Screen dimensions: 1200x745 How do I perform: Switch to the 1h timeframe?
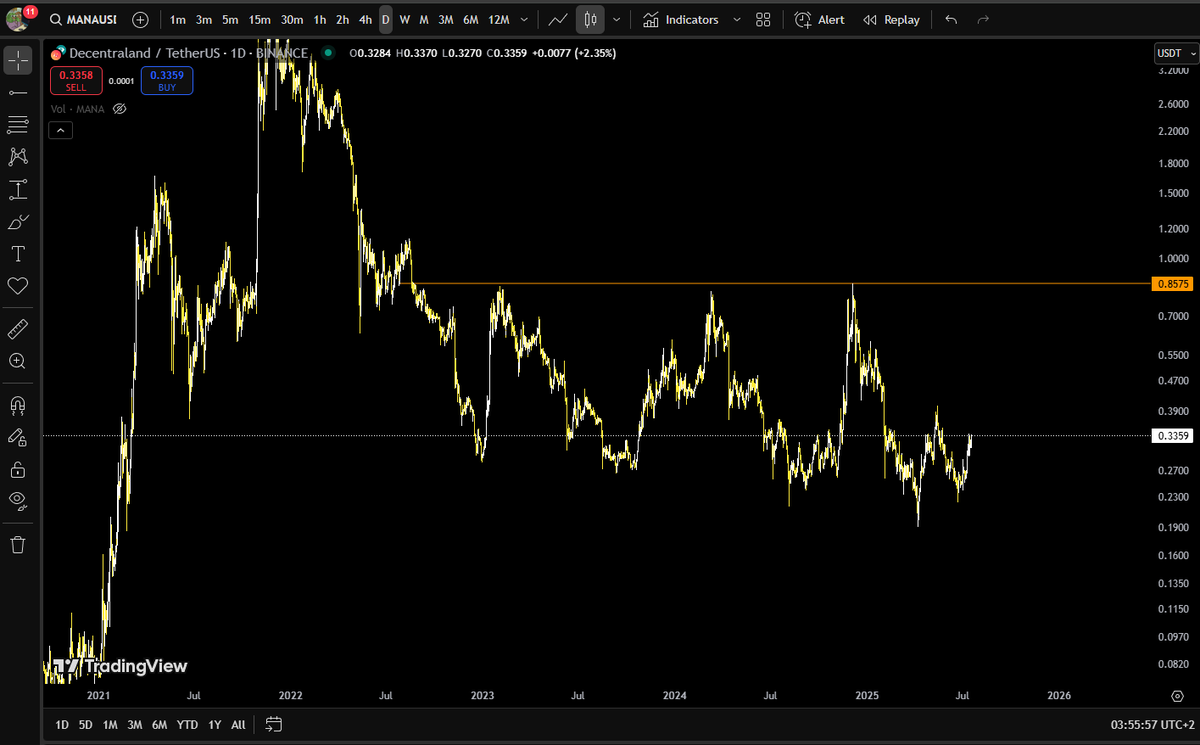click(x=320, y=19)
